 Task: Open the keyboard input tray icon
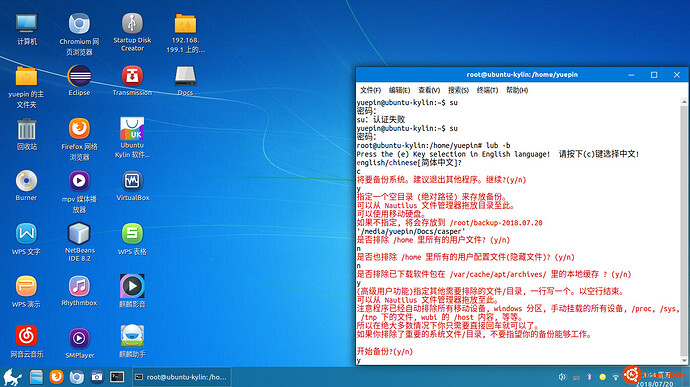pos(576,377)
